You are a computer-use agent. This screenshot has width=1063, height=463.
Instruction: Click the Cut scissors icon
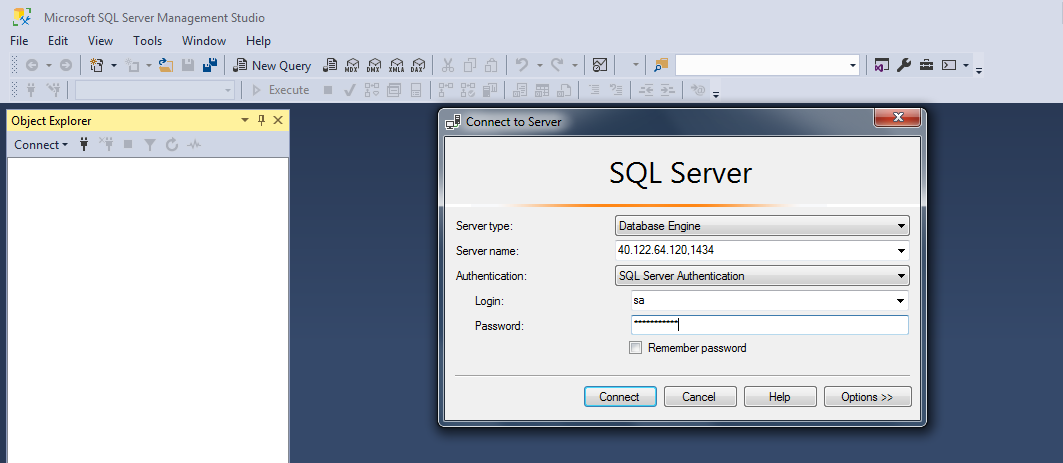tap(447, 65)
